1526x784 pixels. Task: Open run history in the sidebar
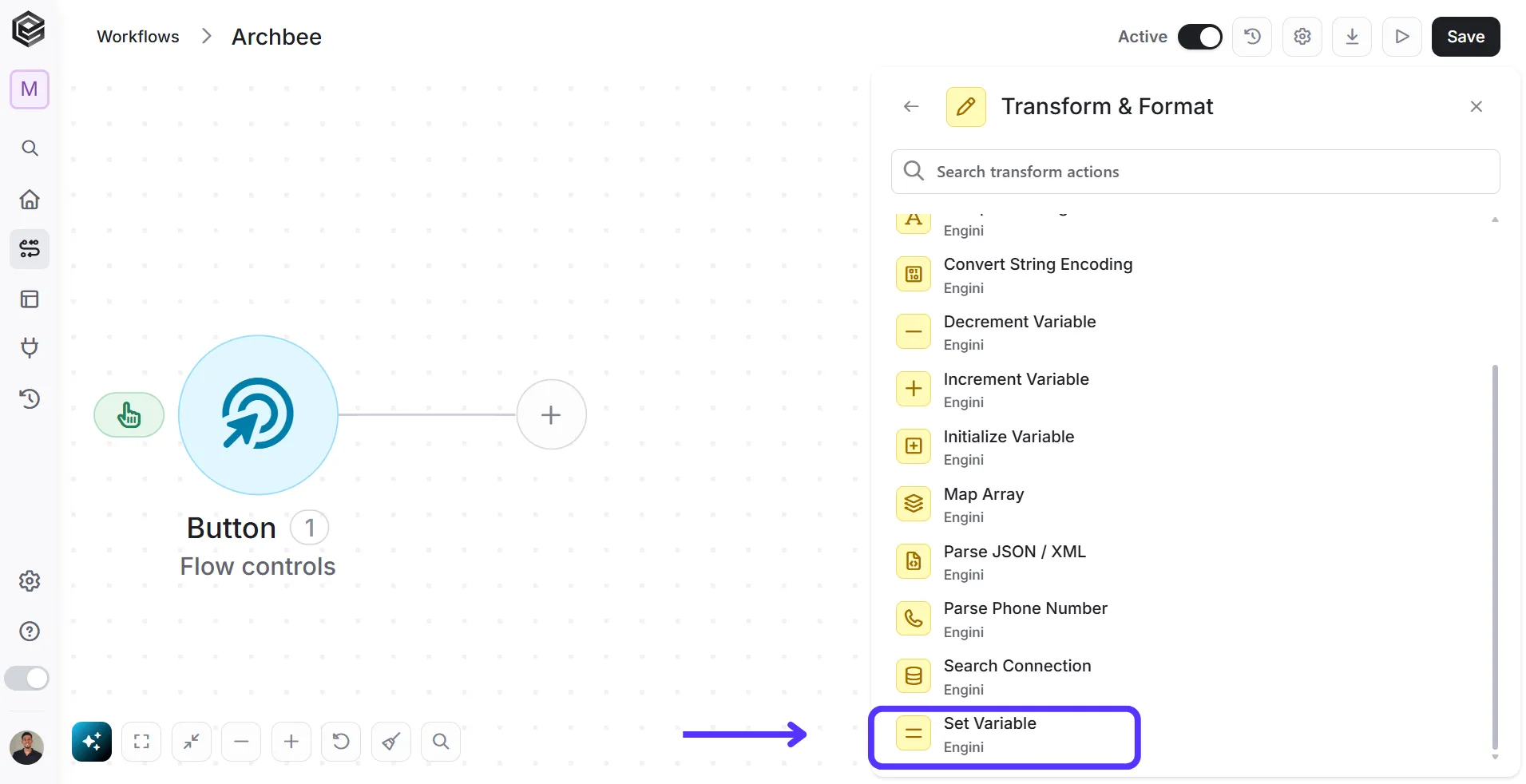click(x=30, y=398)
